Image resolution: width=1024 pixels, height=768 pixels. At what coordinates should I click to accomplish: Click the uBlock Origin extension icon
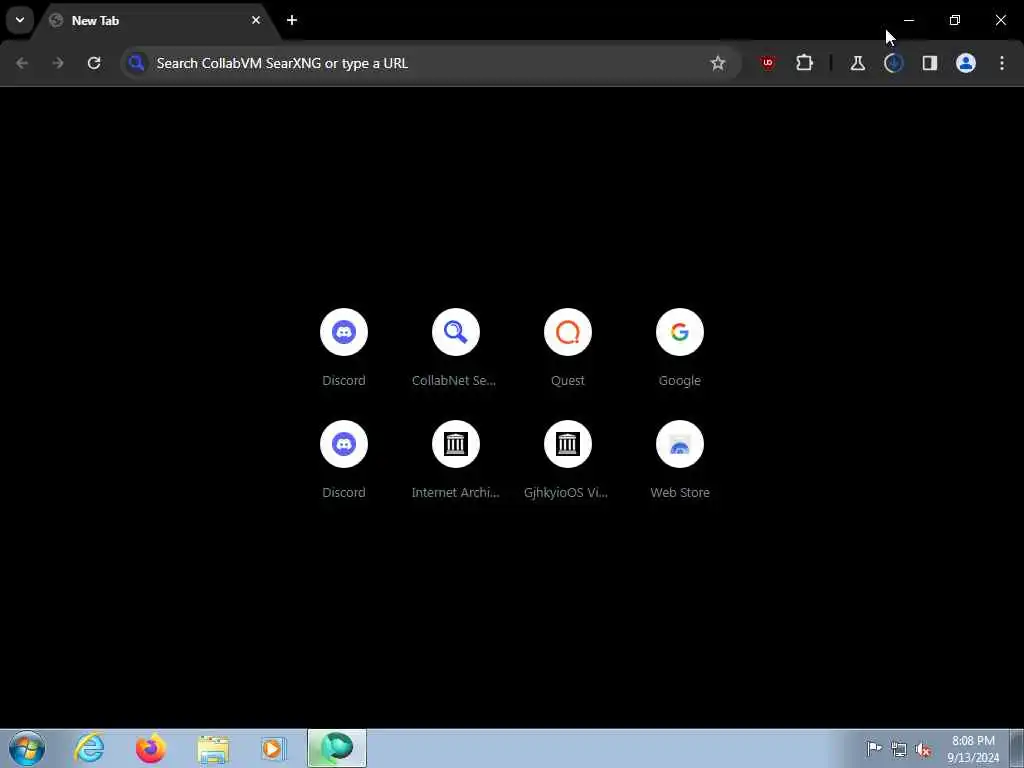coord(768,63)
